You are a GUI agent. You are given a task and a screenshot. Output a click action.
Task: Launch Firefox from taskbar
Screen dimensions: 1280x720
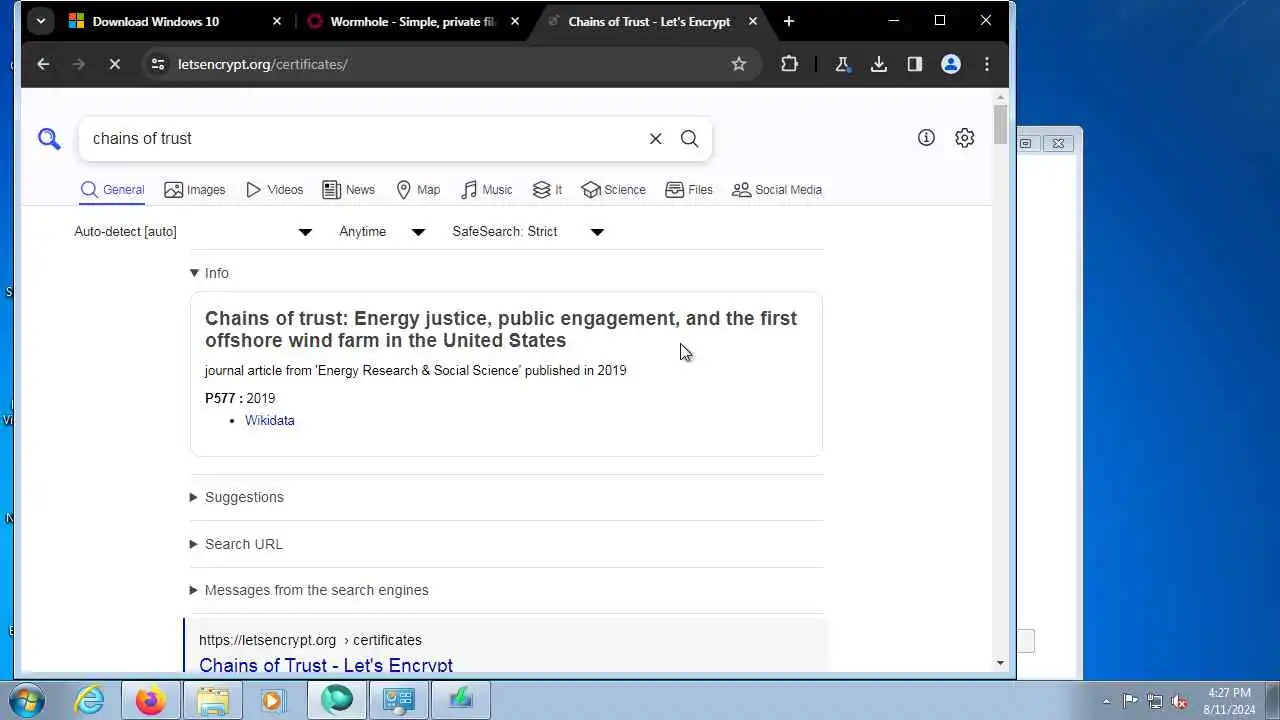pos(151,700)
